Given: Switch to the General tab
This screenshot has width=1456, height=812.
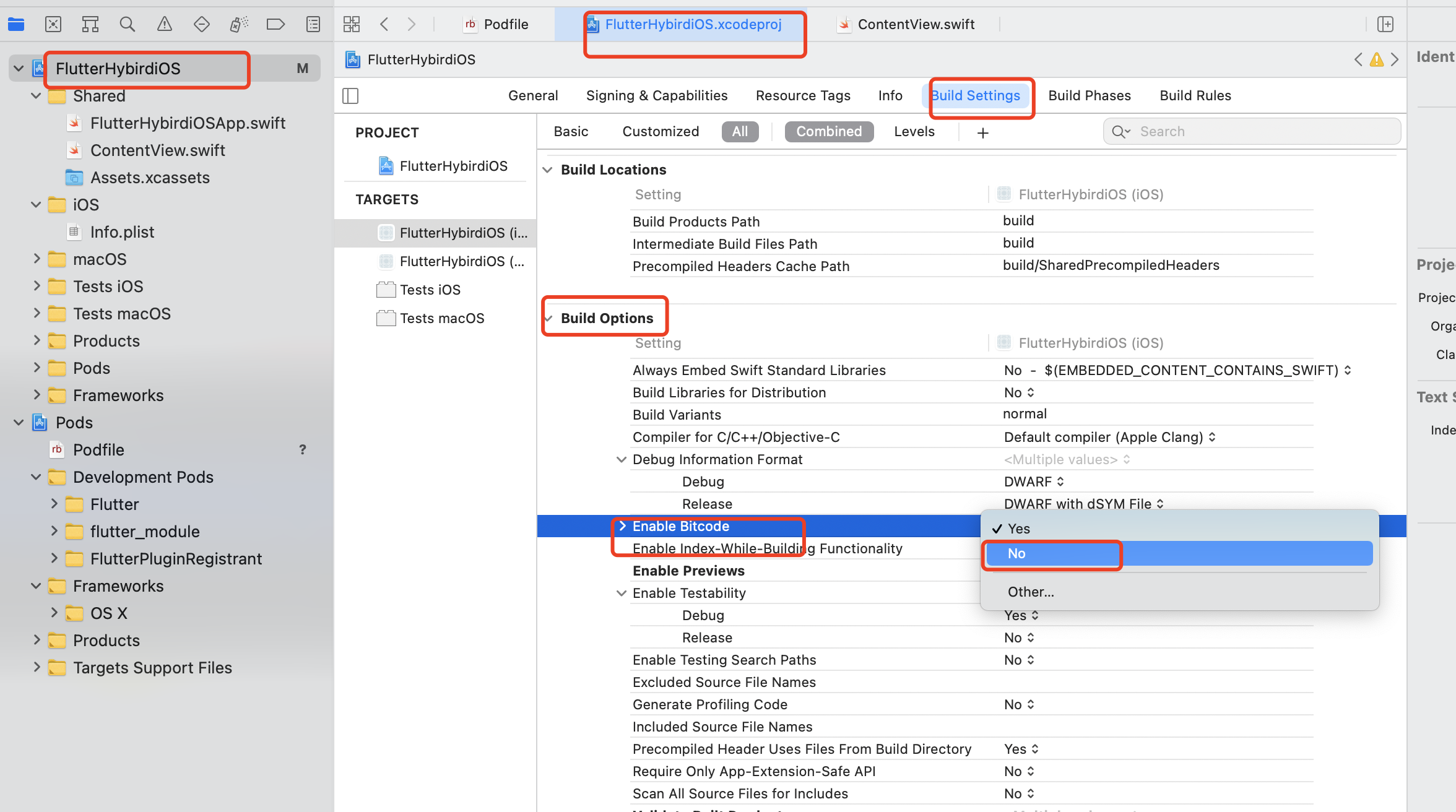Looking at the screenshot, I should pyautogui.click(x=533, y=95).
